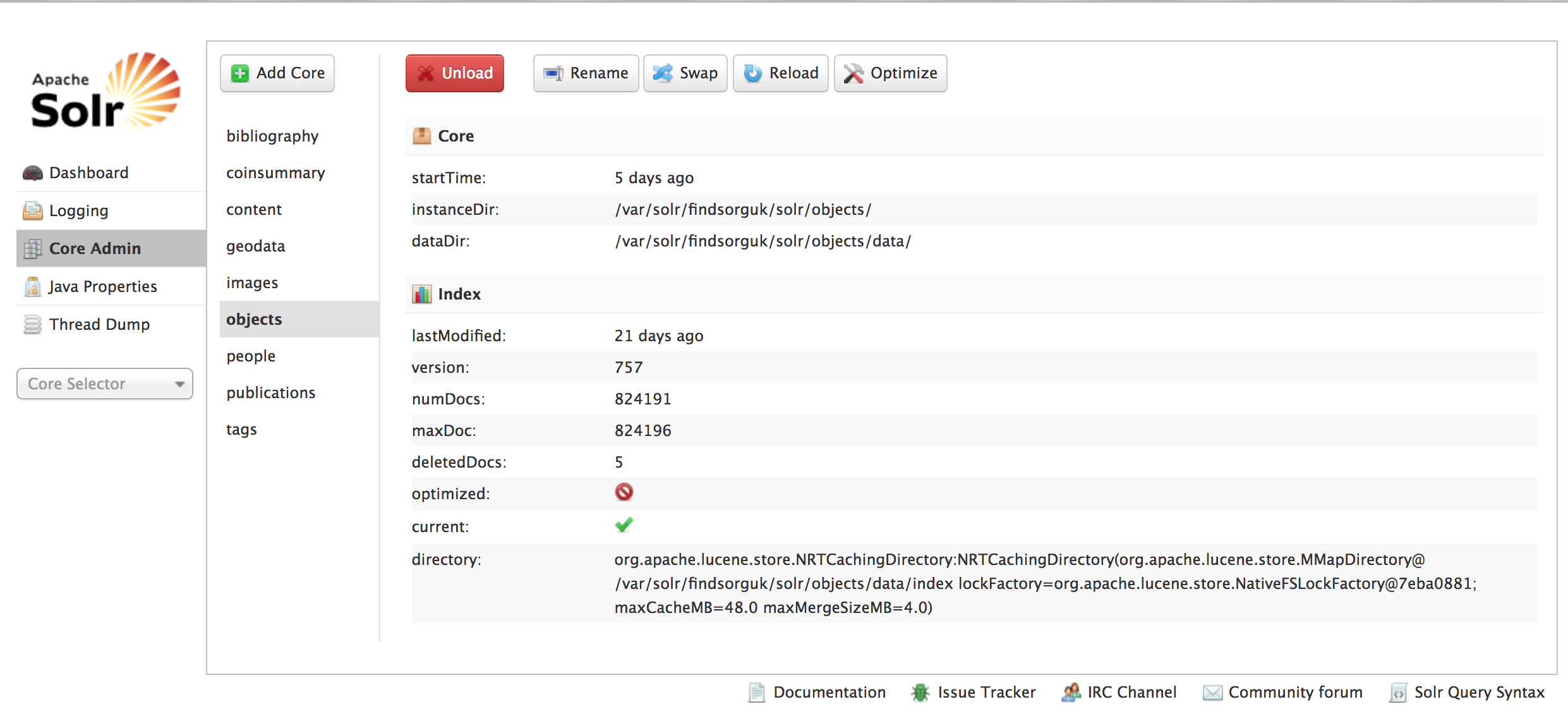This screenshot has height=728, width=1568.
Task: Click the Thread Dump stack icon
Action: (x=32, y=324)
